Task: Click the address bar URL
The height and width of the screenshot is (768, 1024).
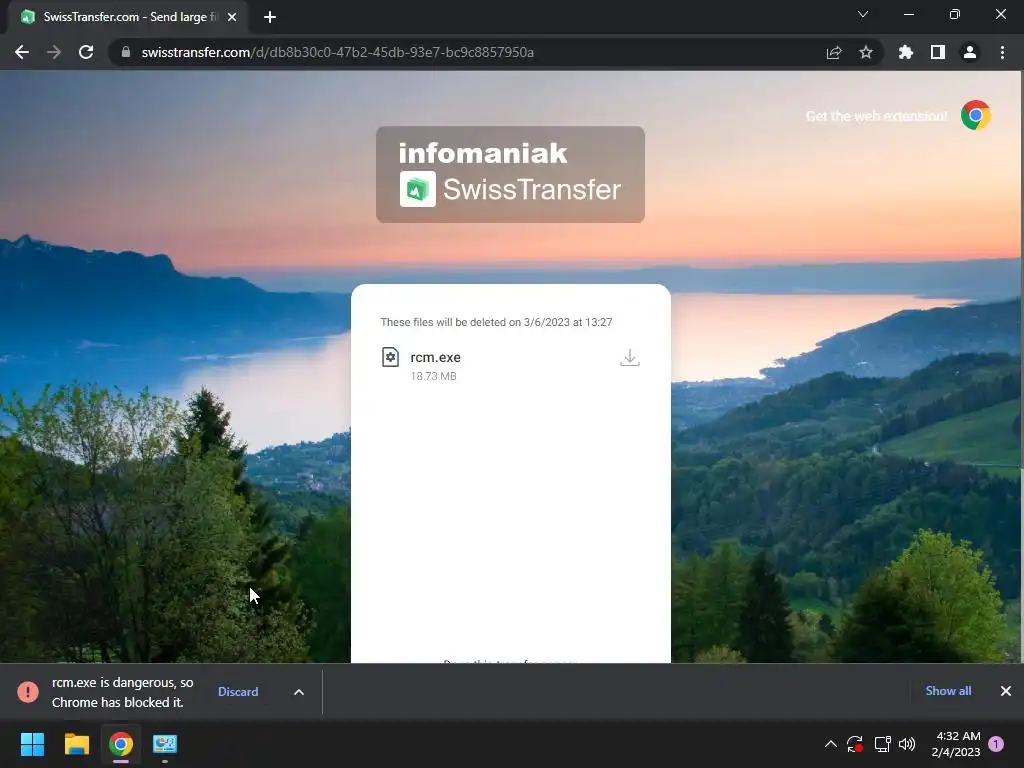Action: coord(338,52)
